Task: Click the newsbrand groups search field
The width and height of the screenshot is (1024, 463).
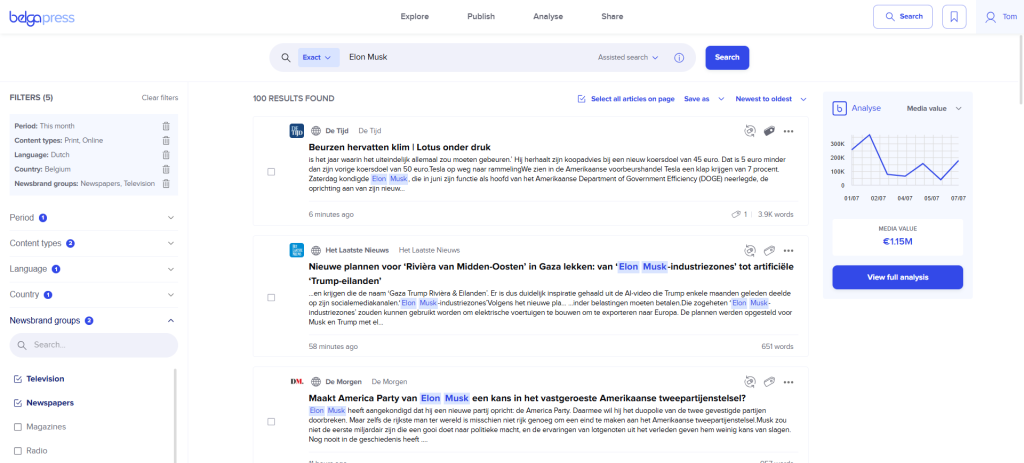Action: click(x=93, y=345)
